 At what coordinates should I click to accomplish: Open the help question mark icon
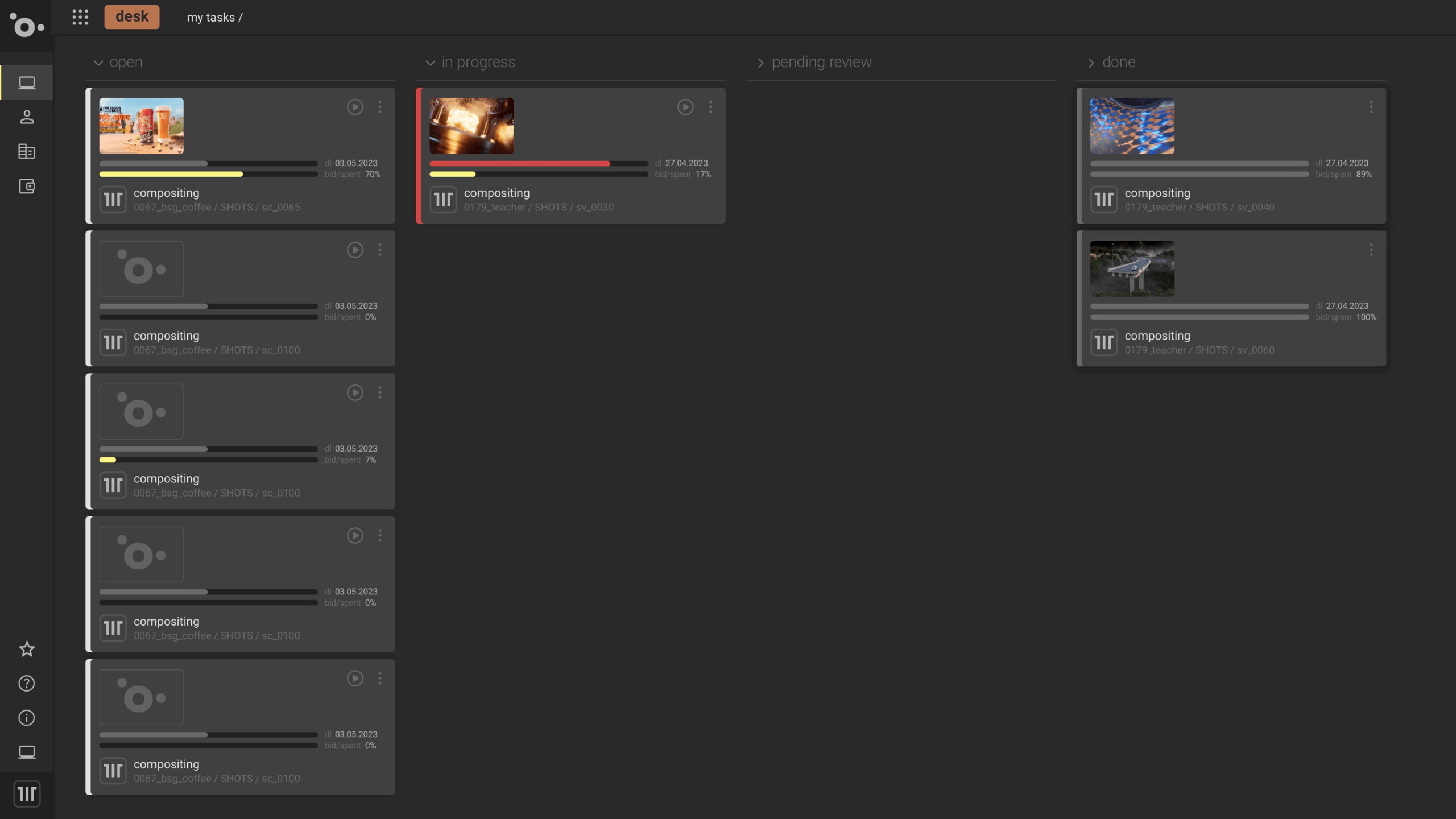point(27,683)
